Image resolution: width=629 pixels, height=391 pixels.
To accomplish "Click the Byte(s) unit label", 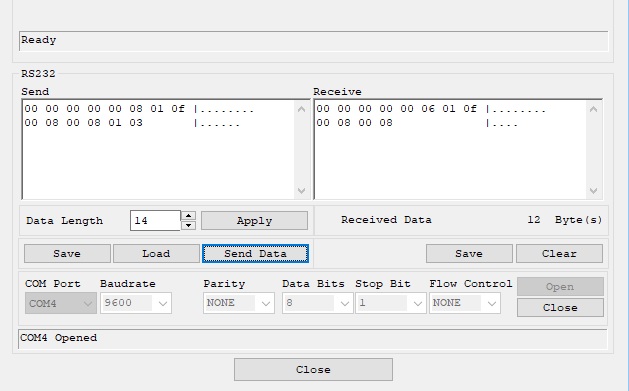I will coord(578,220).
